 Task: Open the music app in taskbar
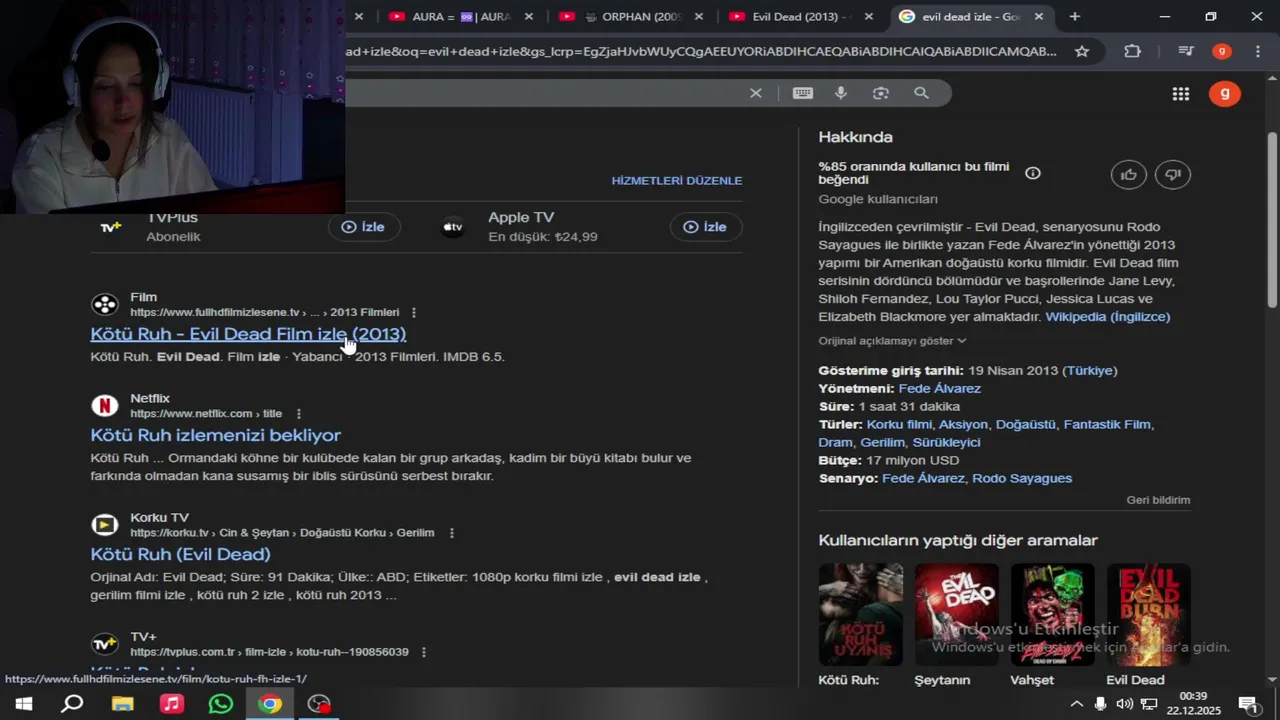171,704
